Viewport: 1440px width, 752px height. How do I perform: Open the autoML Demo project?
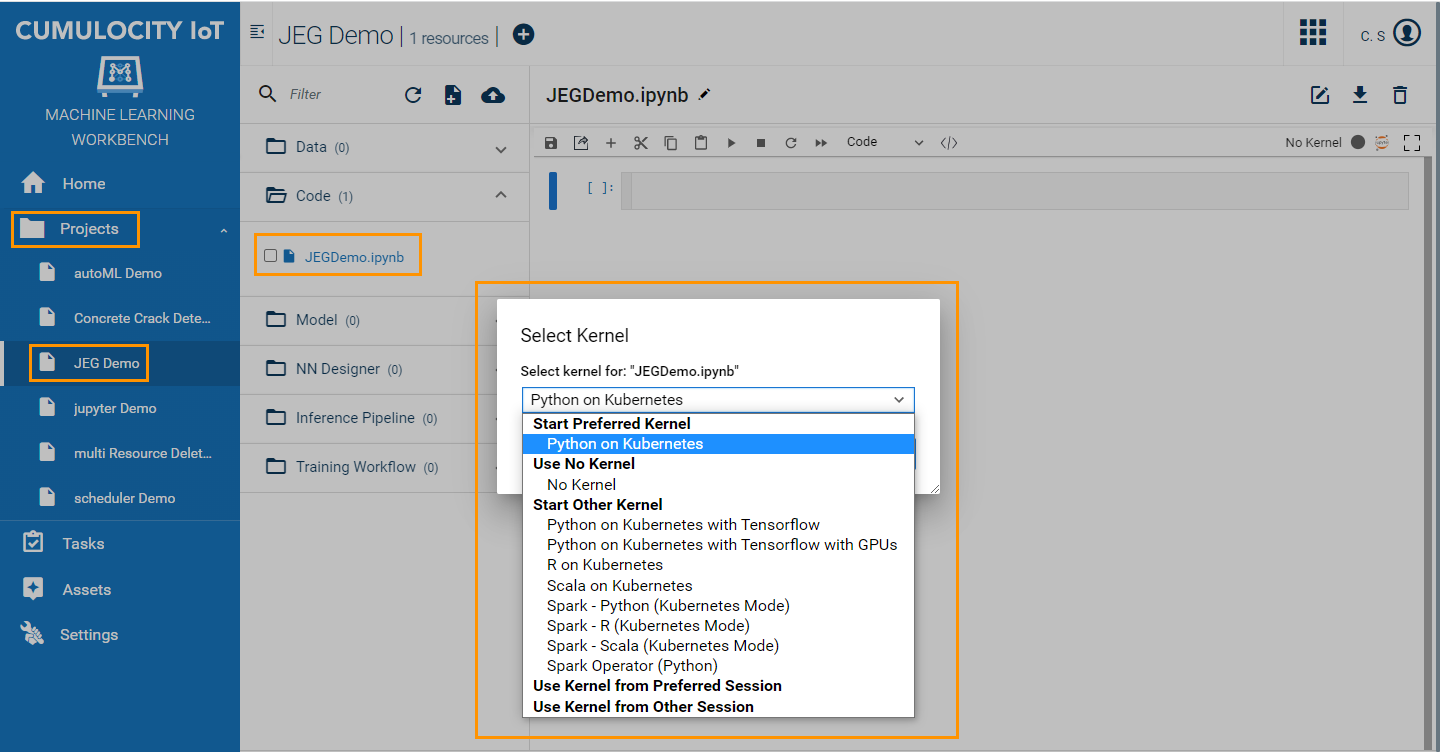tap(120, 273)
